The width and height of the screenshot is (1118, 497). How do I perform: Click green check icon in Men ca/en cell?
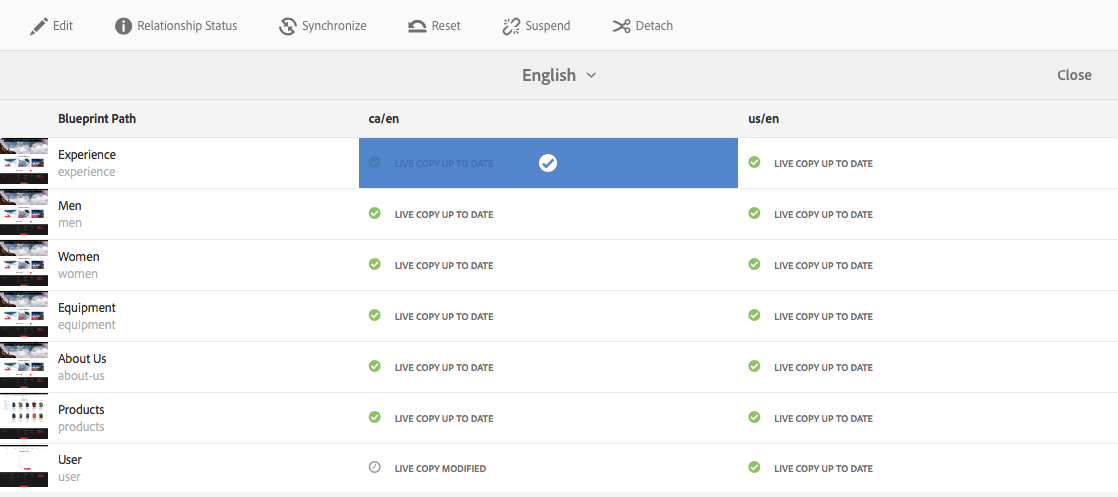tap(375, 213)
